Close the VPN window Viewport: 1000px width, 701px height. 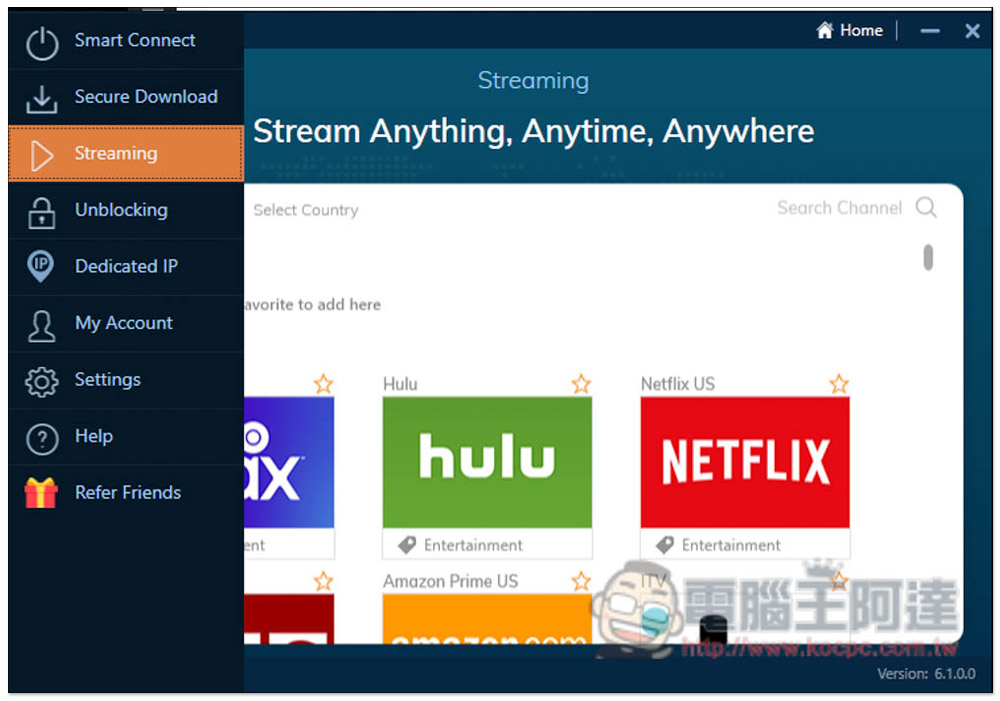973,31
